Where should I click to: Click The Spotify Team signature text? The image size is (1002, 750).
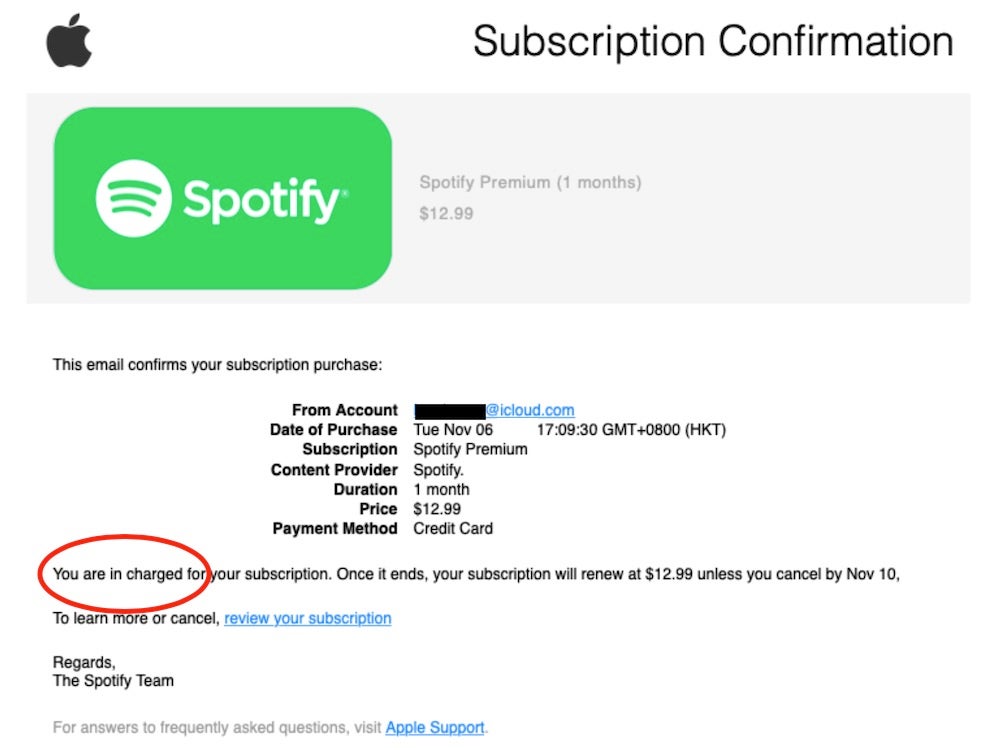(113, 681)
